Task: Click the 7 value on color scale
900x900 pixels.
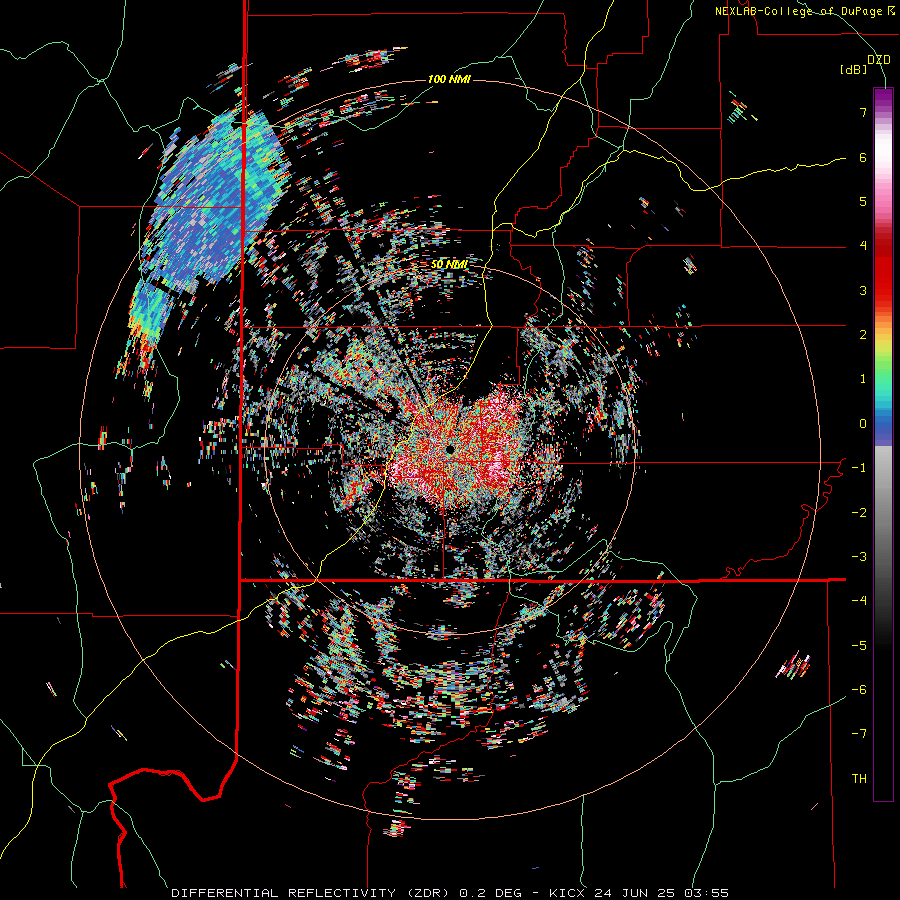Action: (x=863, y=112)
